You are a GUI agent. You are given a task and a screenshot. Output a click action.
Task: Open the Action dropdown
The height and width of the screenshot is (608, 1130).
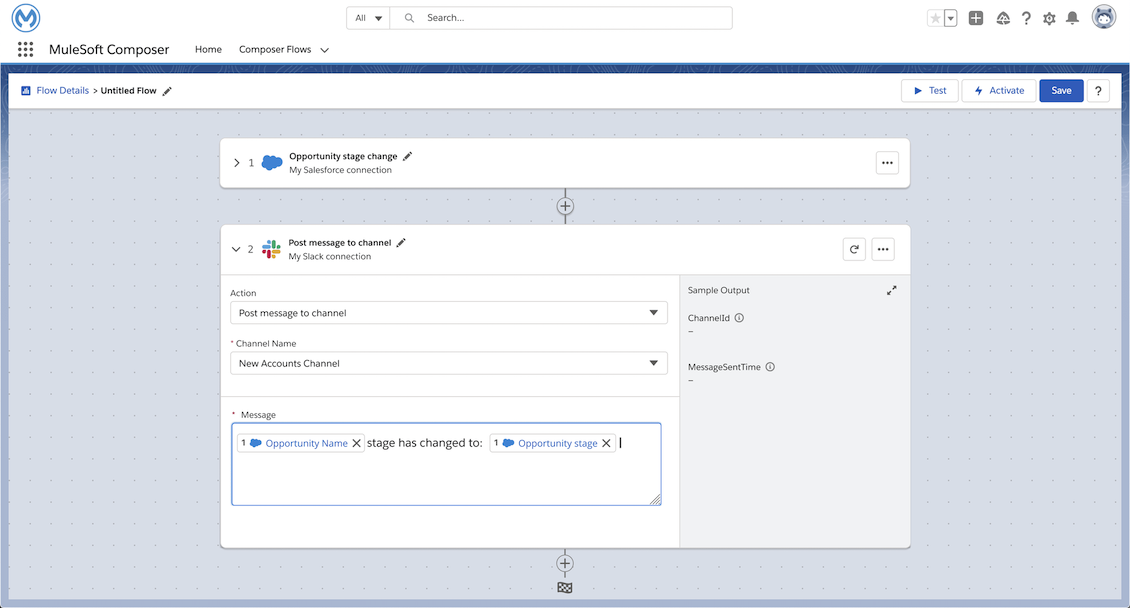[x=448, y=313]
